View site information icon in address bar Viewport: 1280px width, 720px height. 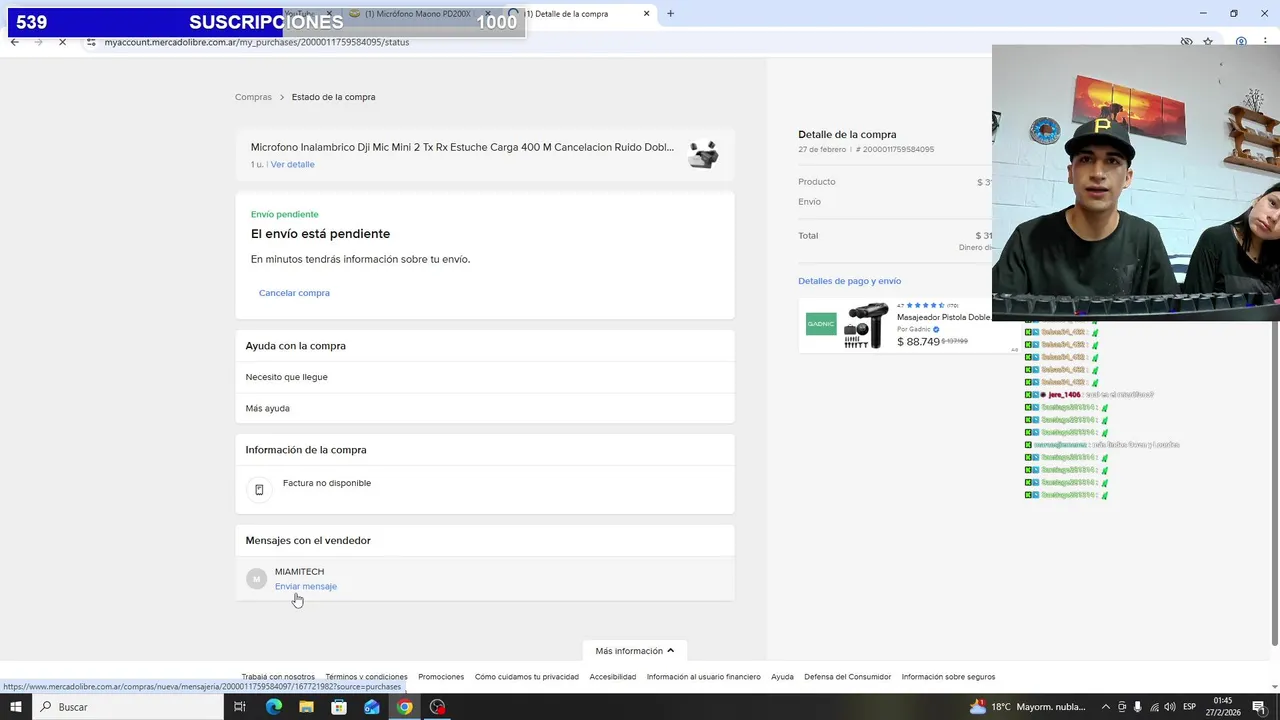pyautogui.click(x=91, y=42)
